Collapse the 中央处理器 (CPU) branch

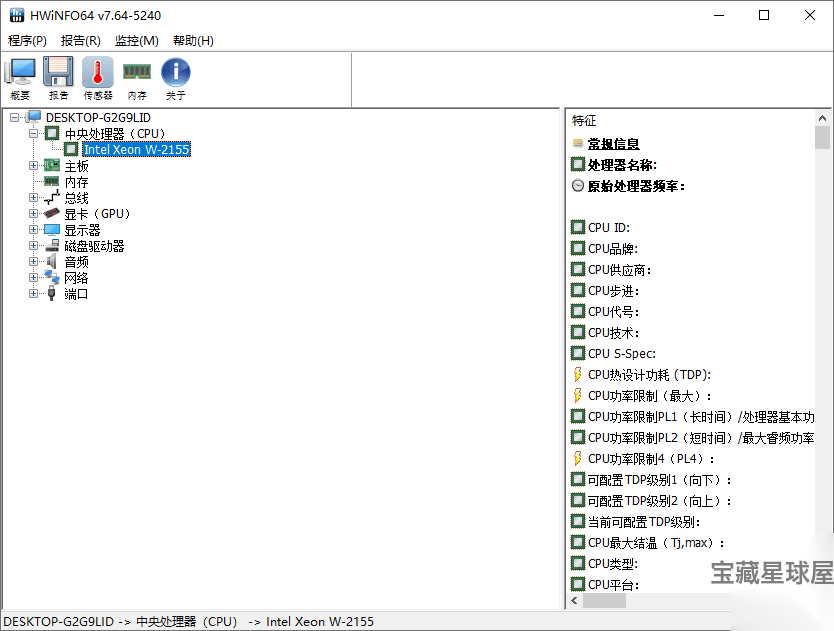tap(34, 133)
